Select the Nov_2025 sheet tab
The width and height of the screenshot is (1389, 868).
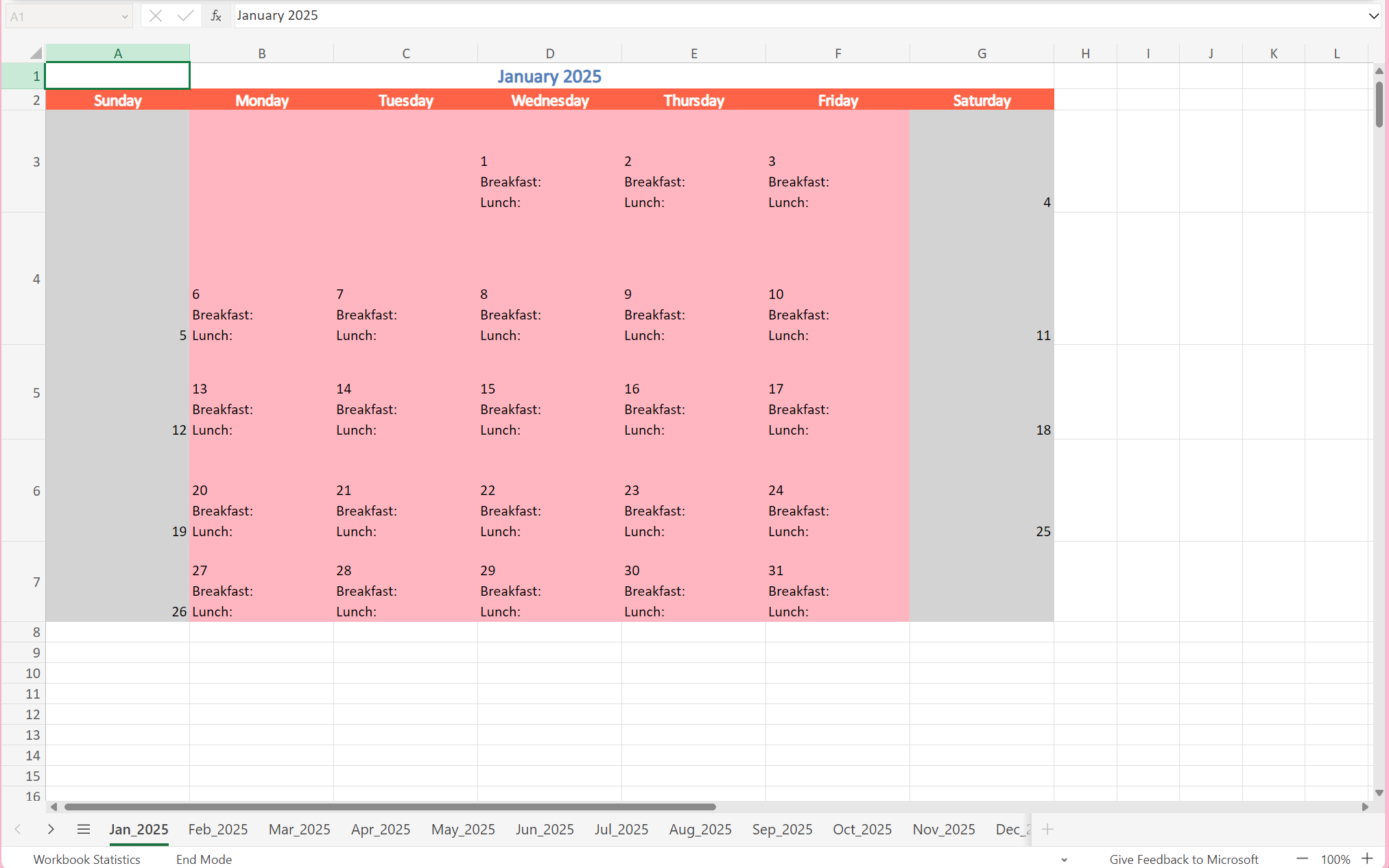[x=944, y=829]
